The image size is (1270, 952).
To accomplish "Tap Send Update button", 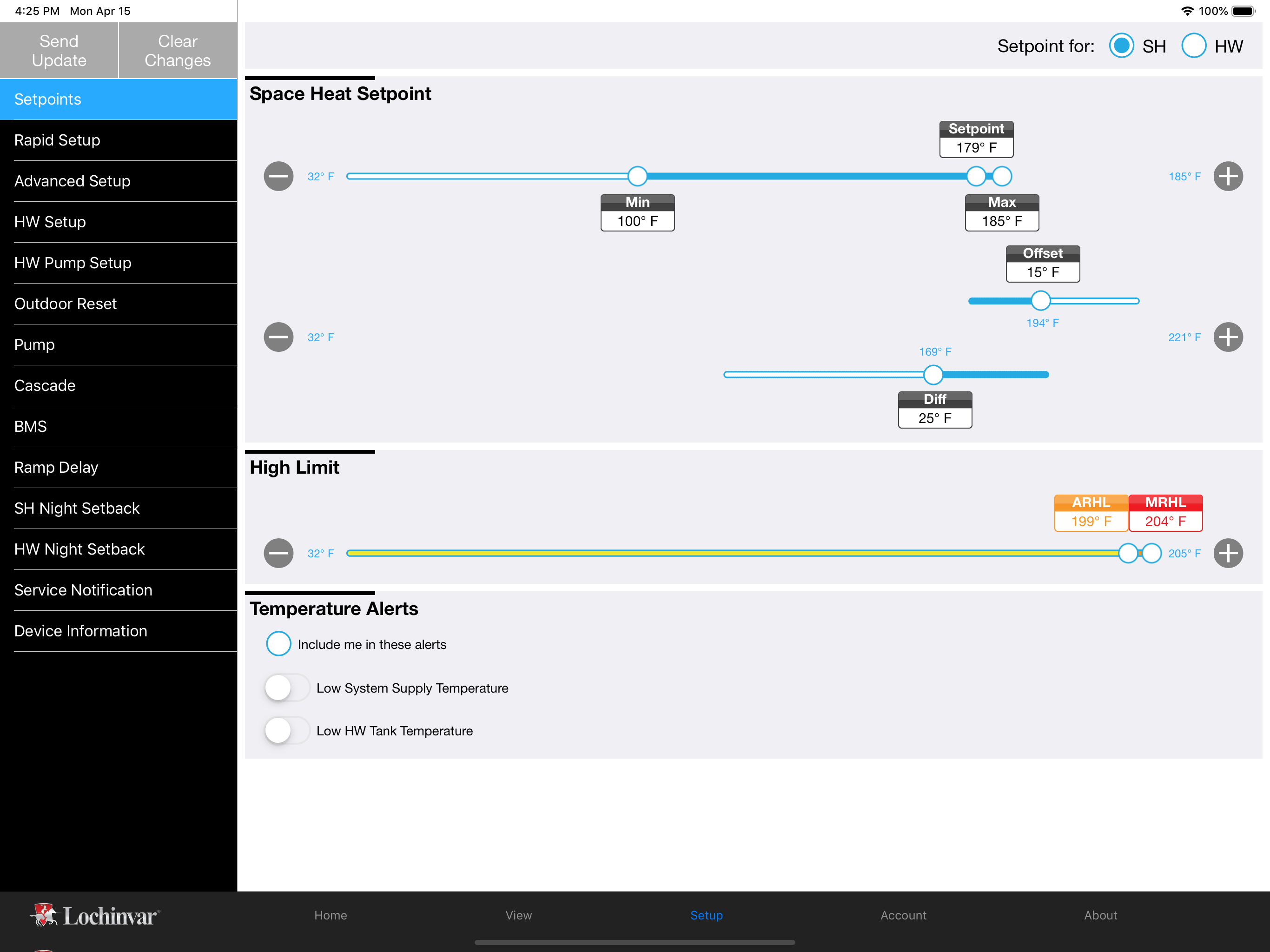I will pyautogui.click(x=59, y=51).
